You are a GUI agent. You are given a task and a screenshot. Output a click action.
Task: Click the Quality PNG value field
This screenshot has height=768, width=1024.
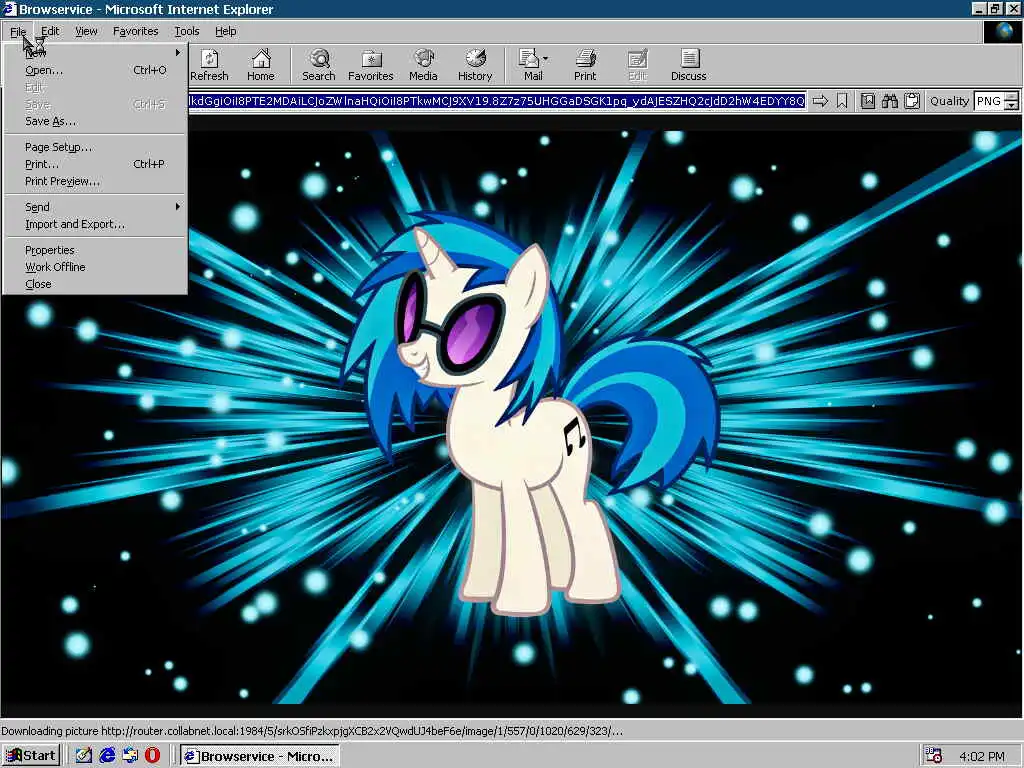pos(989,101)
